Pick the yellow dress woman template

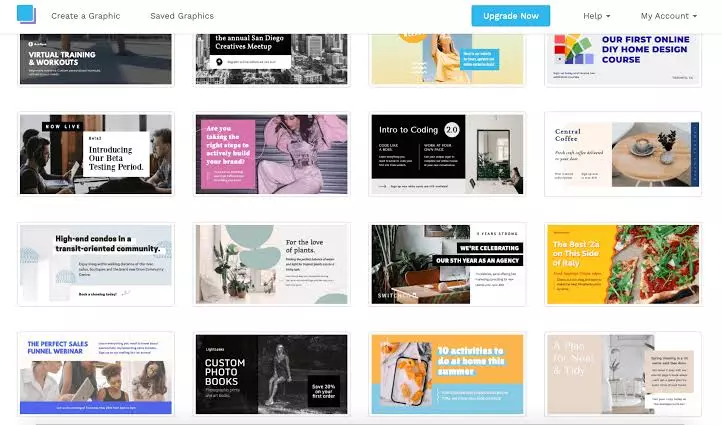[447, 59]
